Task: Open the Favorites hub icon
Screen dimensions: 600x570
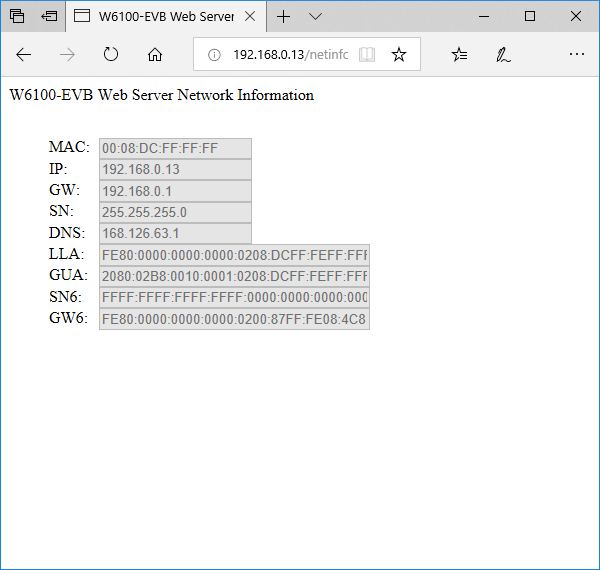Action: (459, 55)
